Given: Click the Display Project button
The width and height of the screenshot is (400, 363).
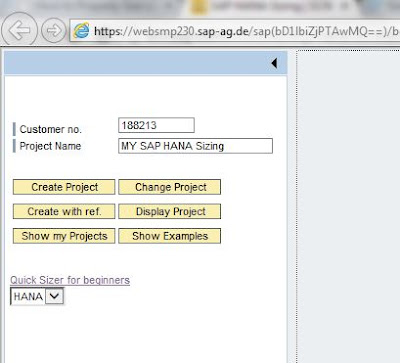Looking at the screenshot, I should tap(170, 211).
